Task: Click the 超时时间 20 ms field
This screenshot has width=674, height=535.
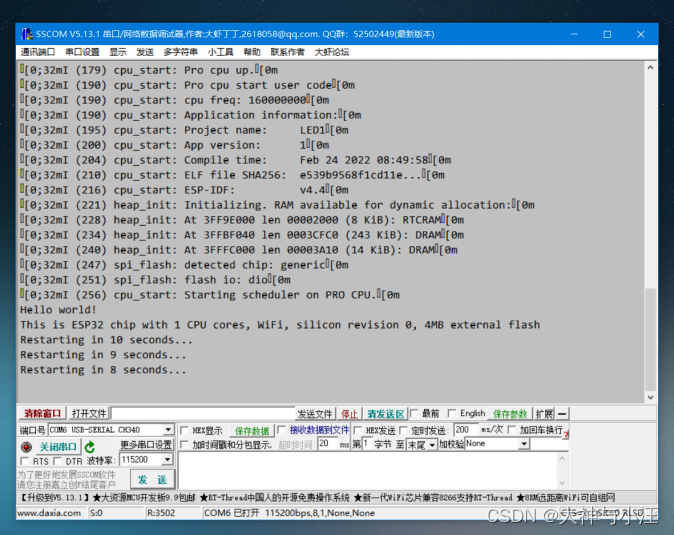Action: point(328,444)
